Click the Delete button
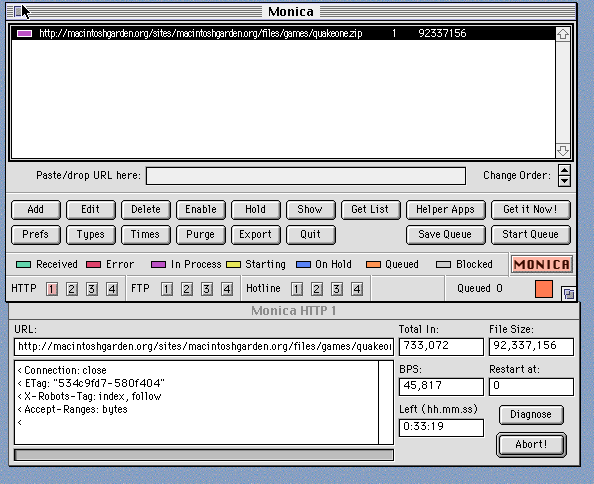 [x=145, y=210]
